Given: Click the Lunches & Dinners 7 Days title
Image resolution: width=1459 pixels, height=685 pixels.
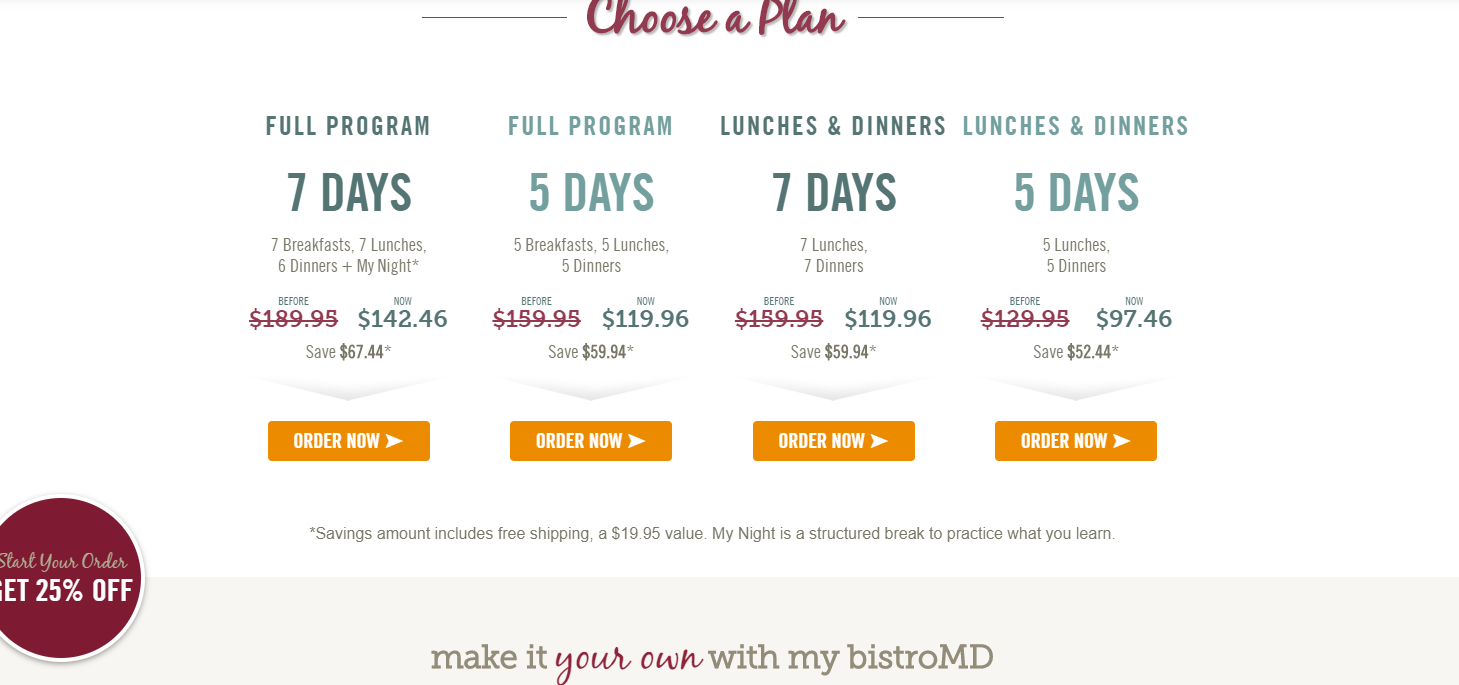Looking at the screenshot, I should pyautogui.click(x=833, y=166).
